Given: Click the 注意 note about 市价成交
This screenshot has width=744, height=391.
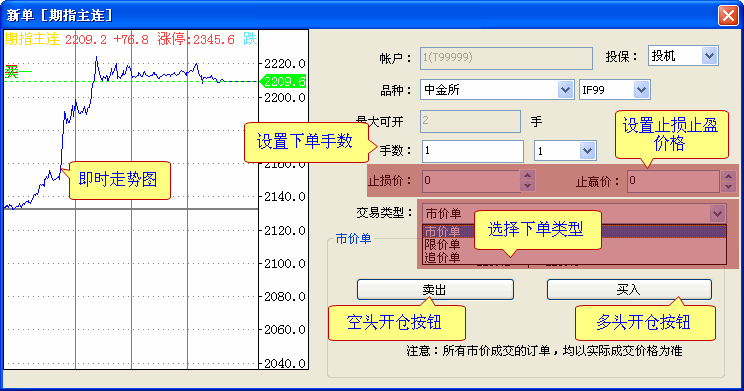Looking at the screenshot, I should 544,351.
